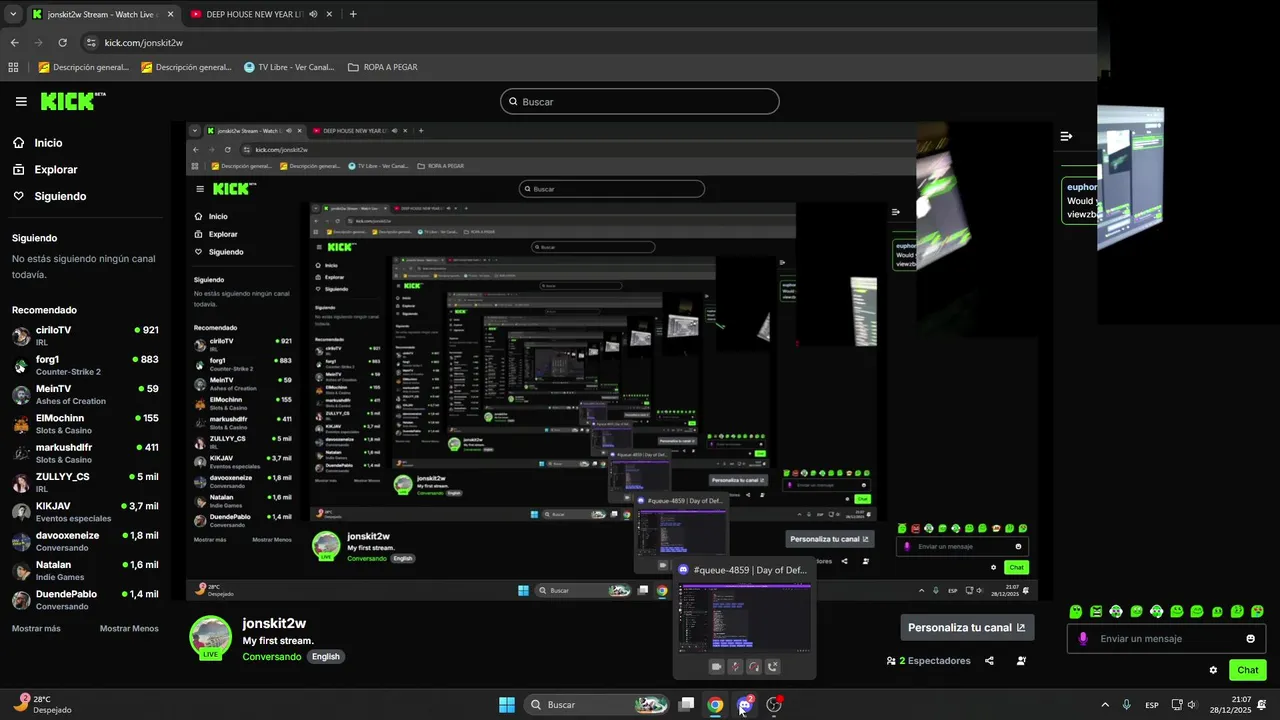Open davooxeneize recommended channel
This screenshot has height=720, width=1280.
(x=85, y=541)
